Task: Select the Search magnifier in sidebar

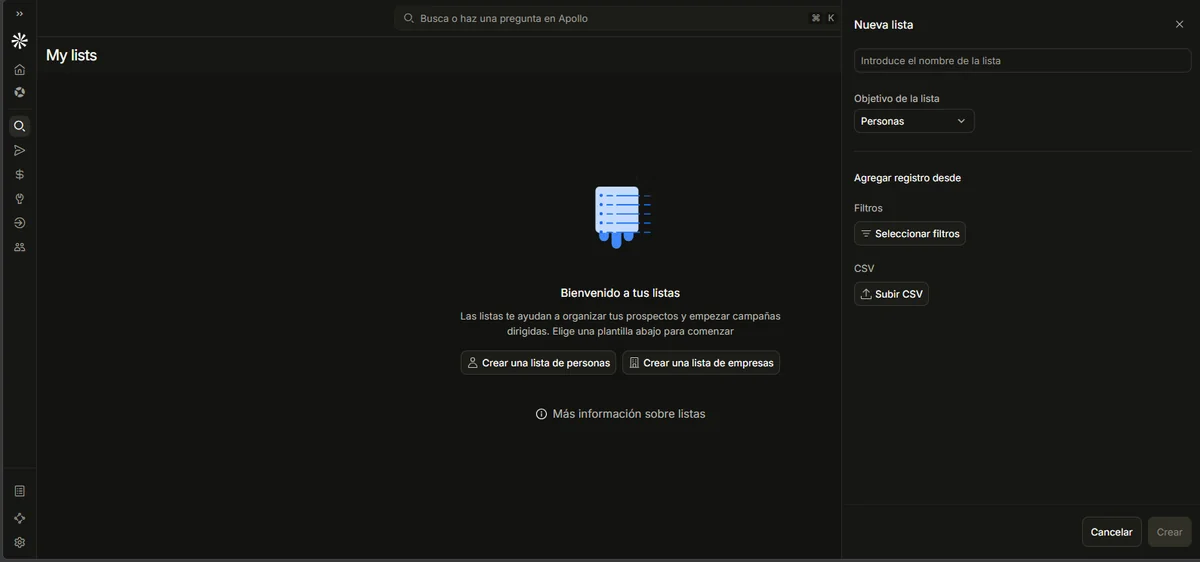Action: 19,126
